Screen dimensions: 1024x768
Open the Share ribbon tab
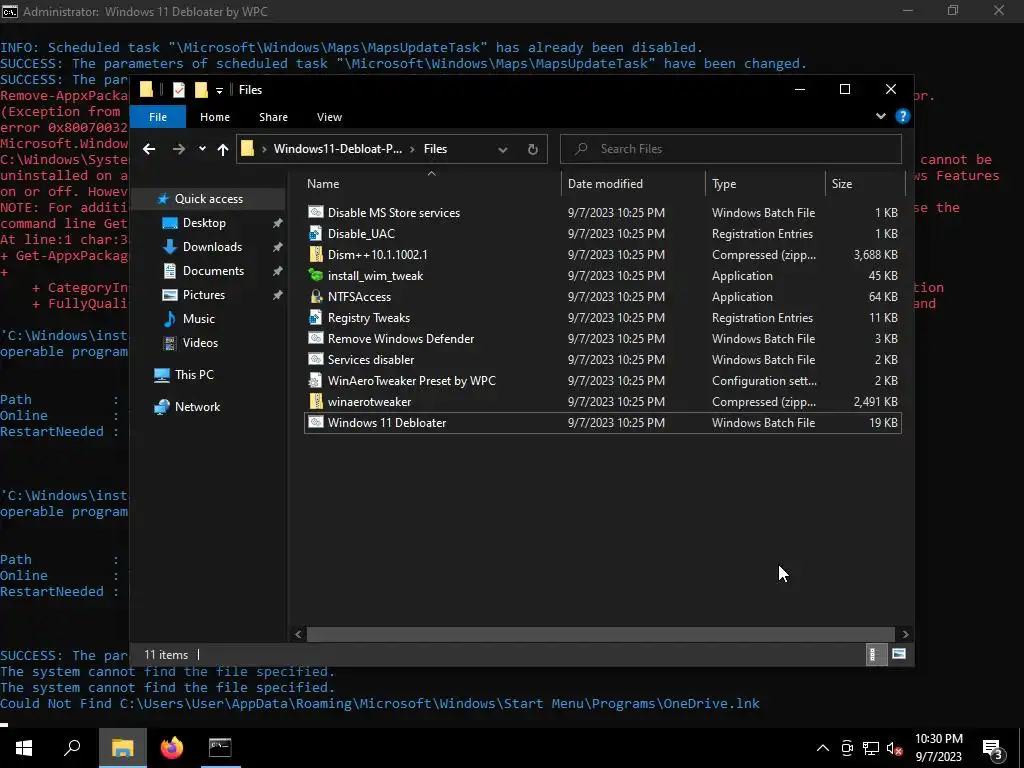[x=273, y=117]
